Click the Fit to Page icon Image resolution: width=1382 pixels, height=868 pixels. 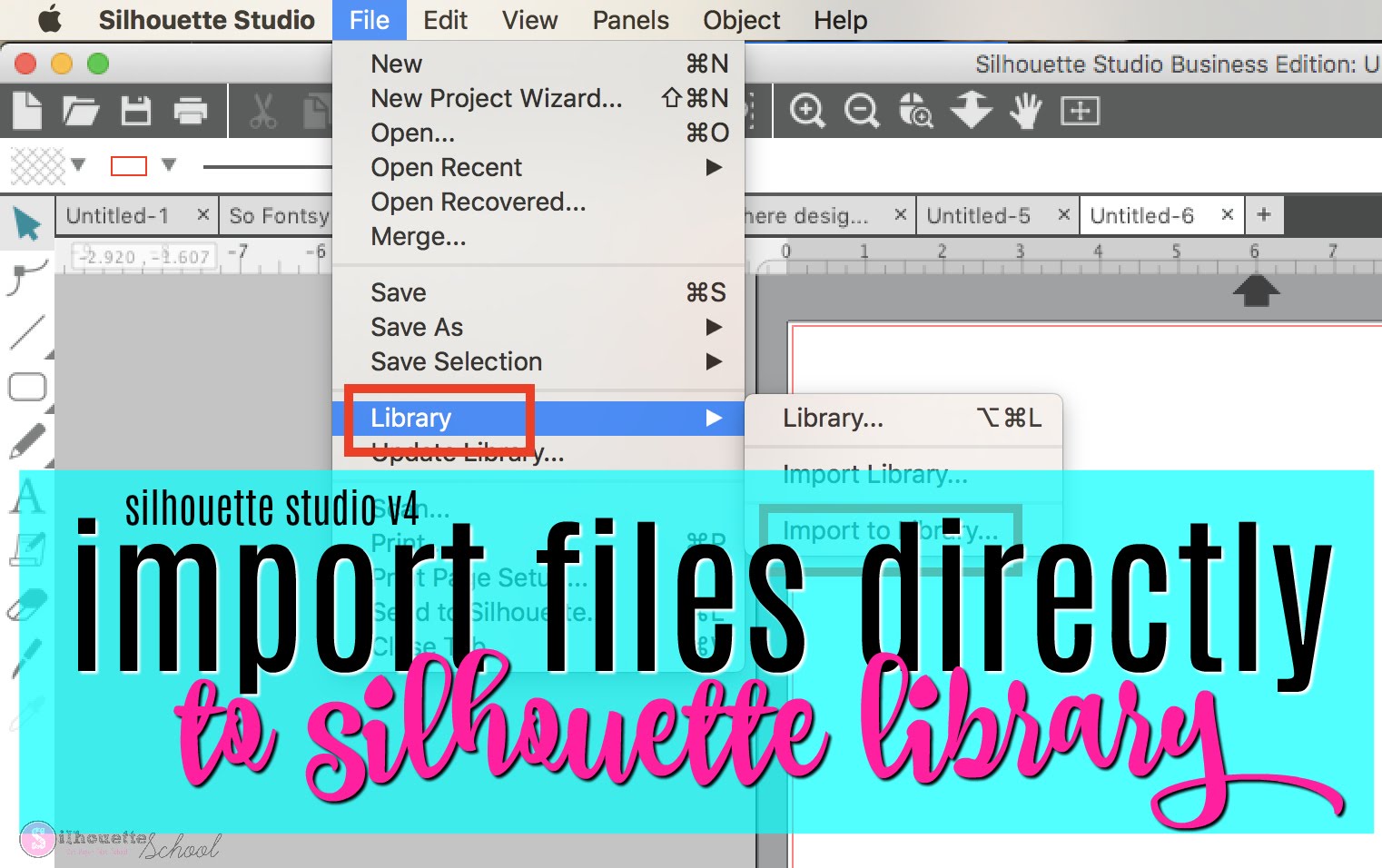[x=1081, y=111]
